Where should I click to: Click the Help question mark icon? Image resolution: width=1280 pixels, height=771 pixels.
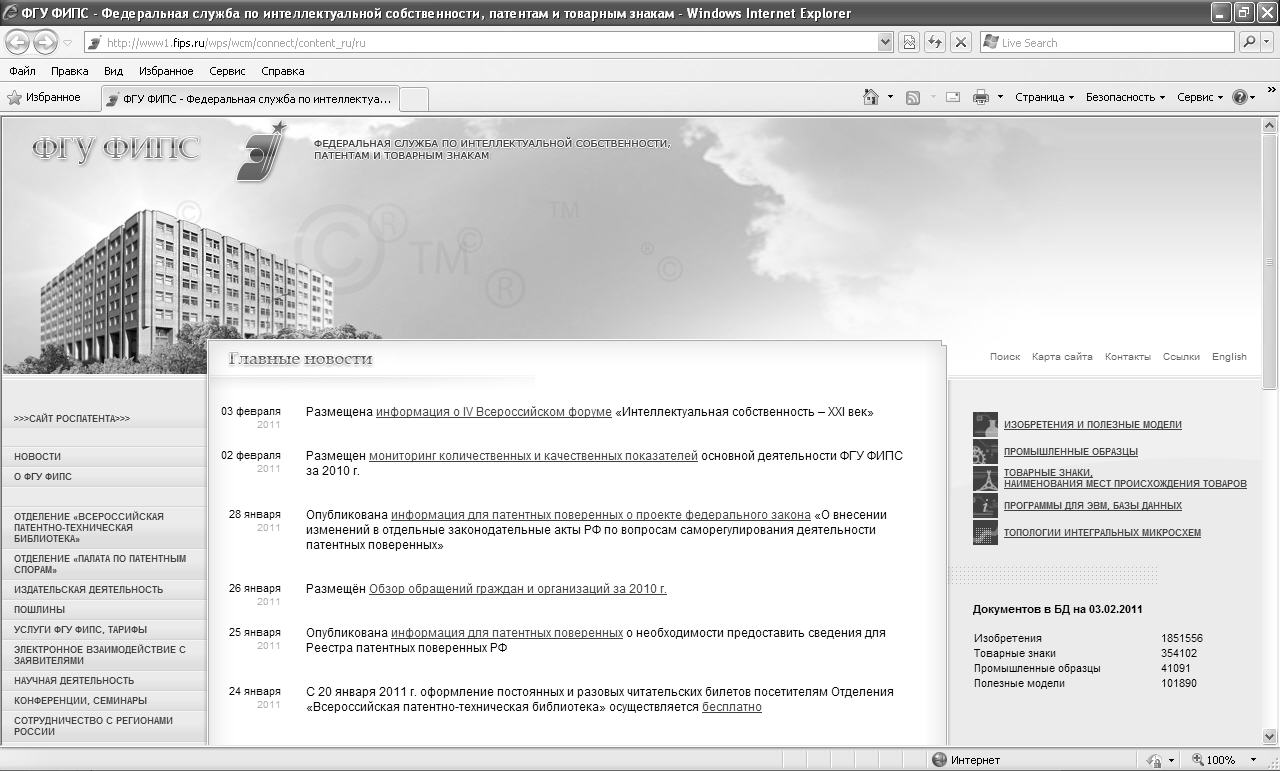point(1240,97)
